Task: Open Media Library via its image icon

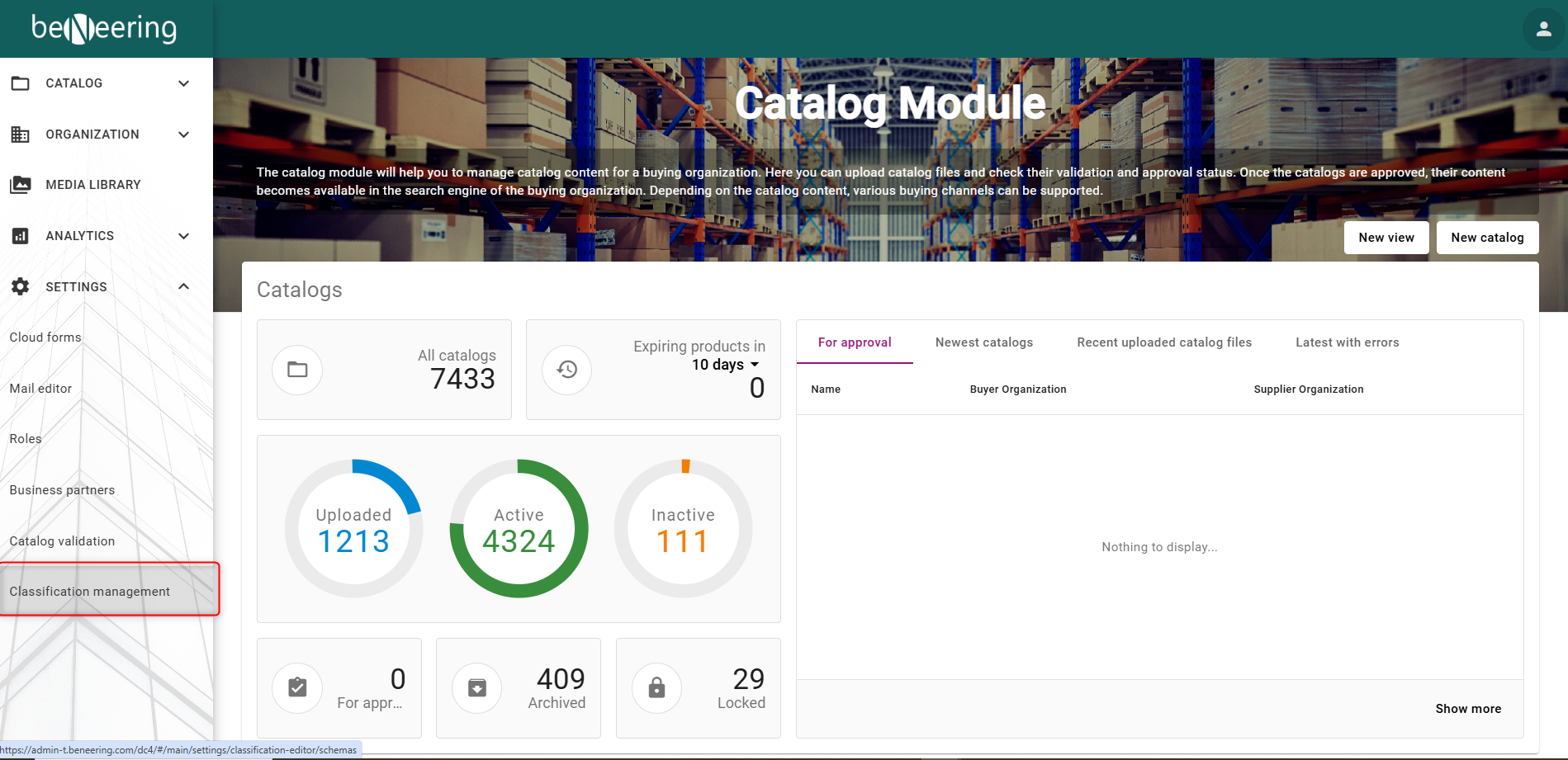Action: pos(21,185)
